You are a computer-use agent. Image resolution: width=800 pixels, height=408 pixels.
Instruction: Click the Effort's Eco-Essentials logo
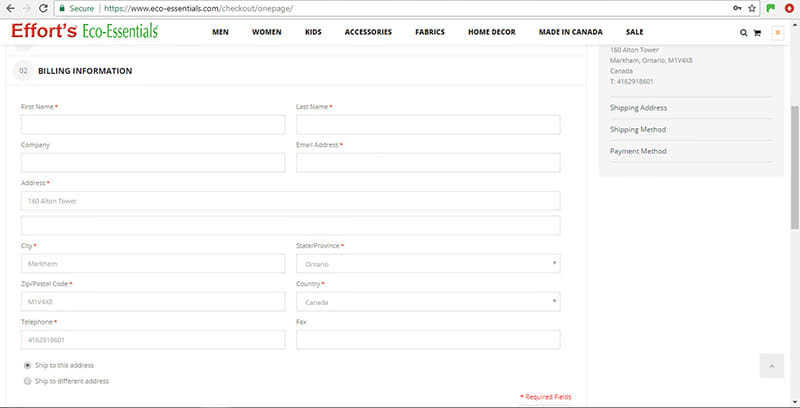click(84, 31)
